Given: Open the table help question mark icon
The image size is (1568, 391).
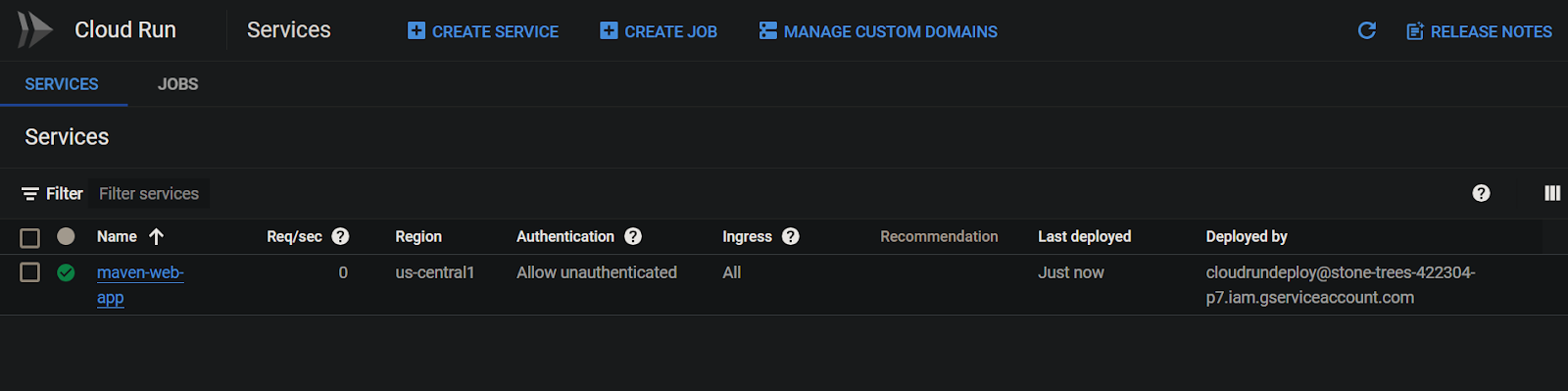Looking at the screenshot, I should 1481,193.
